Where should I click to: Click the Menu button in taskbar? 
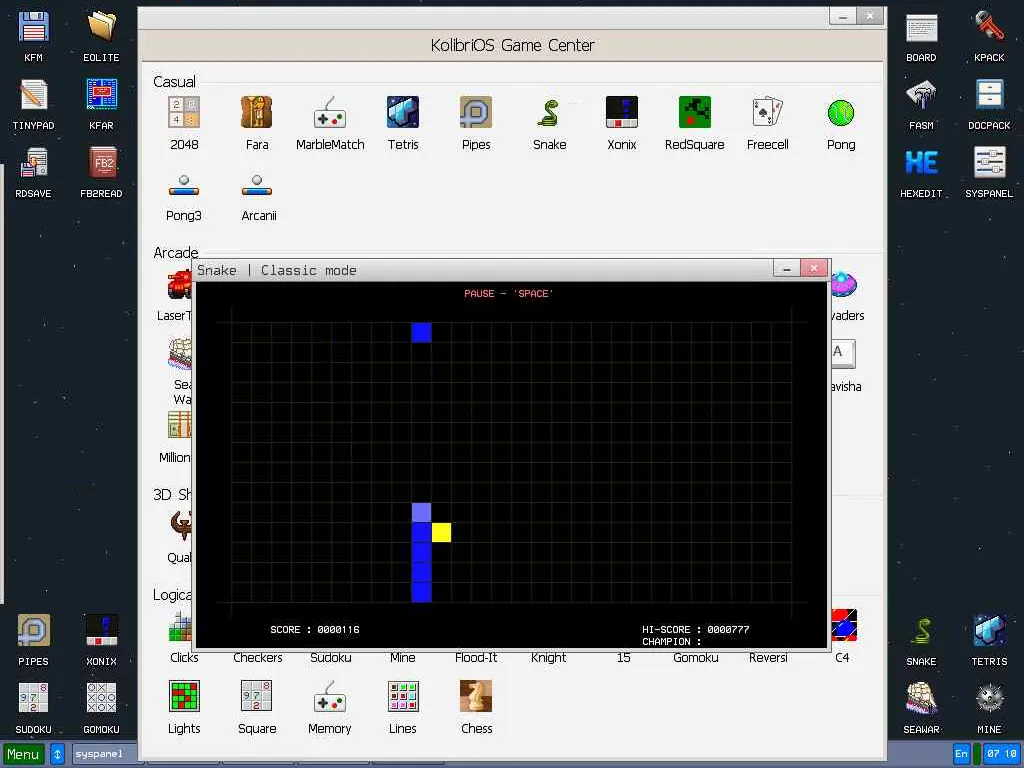click(x=24, y=754)
